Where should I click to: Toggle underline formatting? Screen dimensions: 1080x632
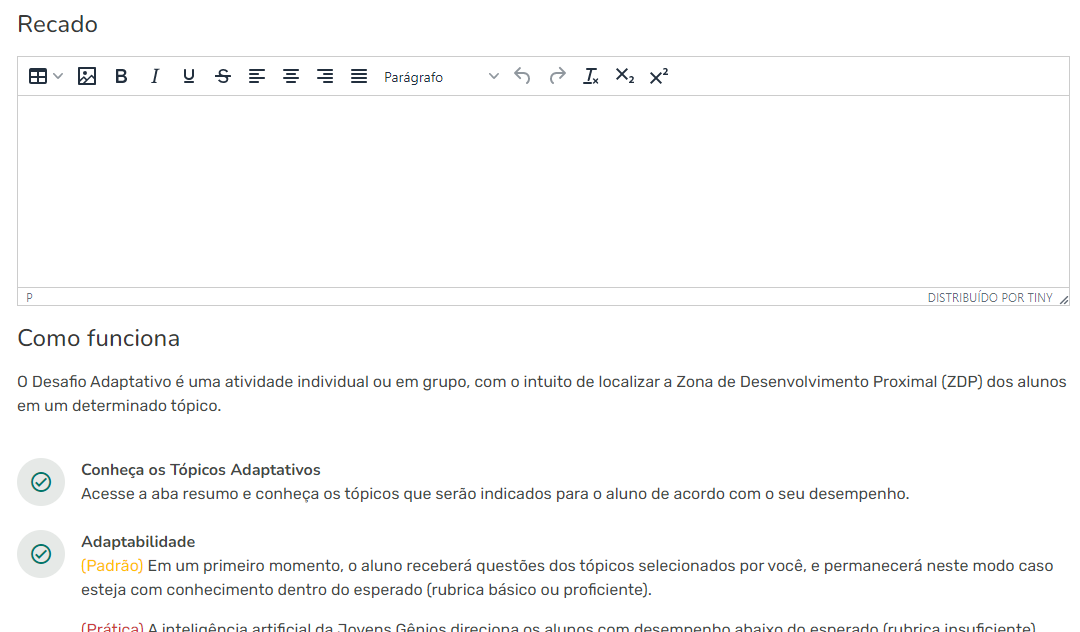pos(189,76)
